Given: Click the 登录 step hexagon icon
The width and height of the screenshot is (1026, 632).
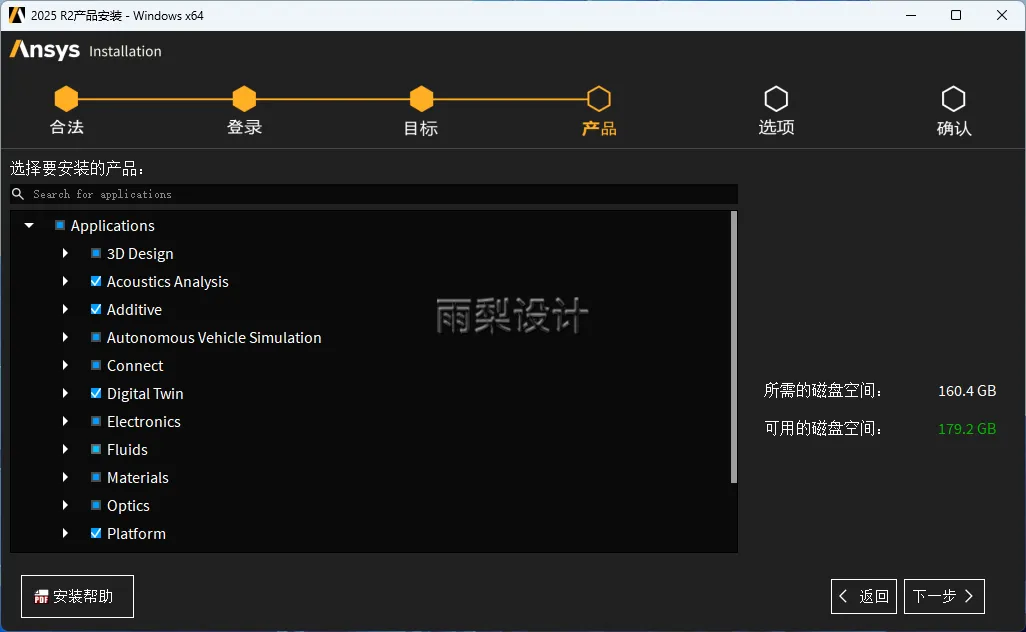Looking at the screenshot, I should coord(244,99).
